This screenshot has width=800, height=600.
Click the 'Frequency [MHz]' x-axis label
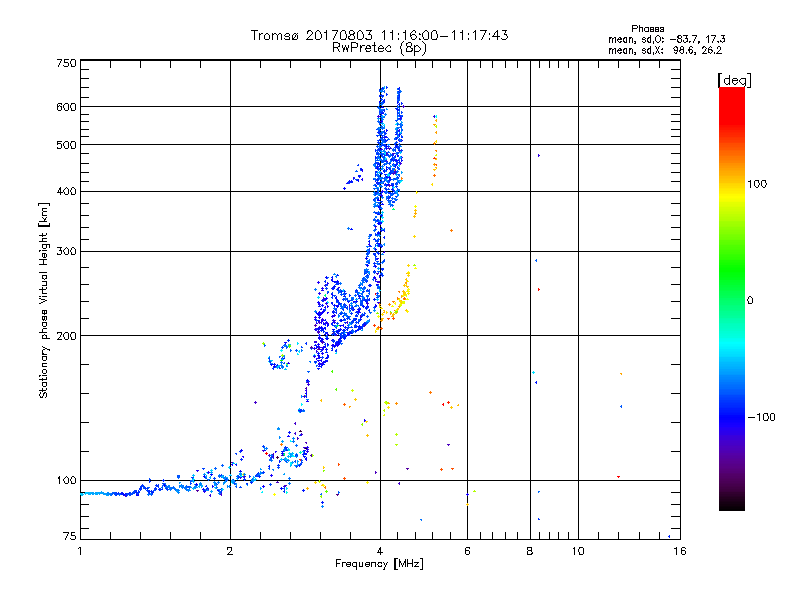pyautogui.click(x=379, y=564)
